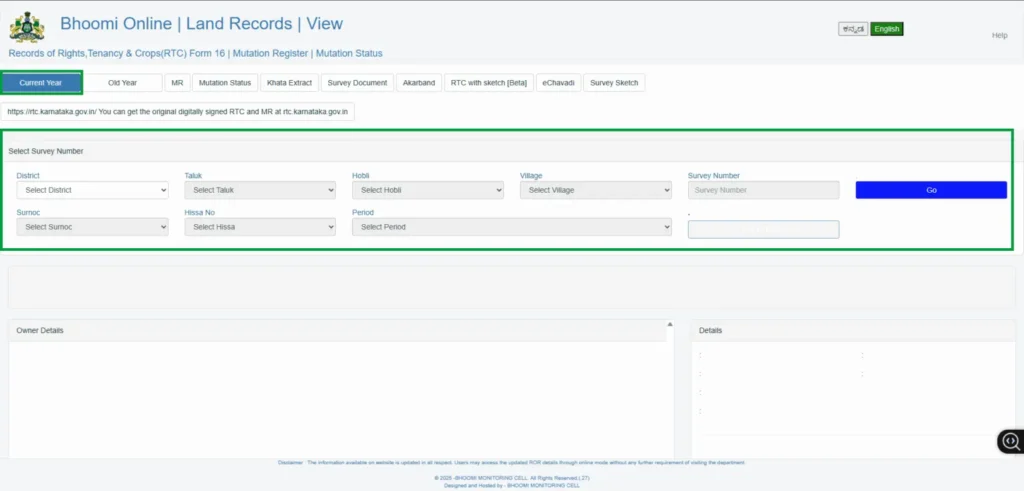Switch language to Kannada
The width and height of the screenshot is (1024, 491).
point(853,29)
